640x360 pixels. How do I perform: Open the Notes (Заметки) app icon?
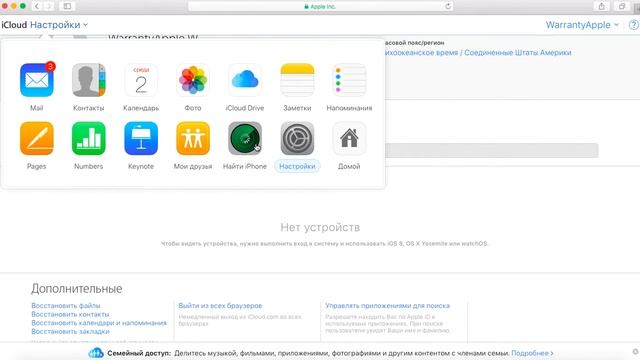click(297, 80)
